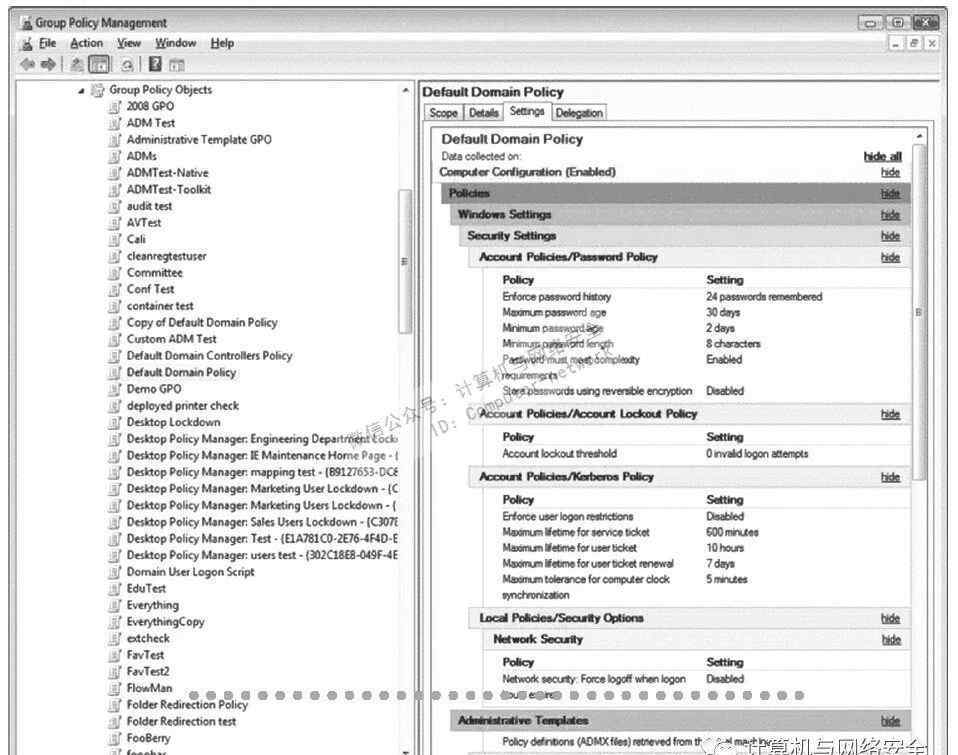Select Default Domain Controllers Policy GPO

click(x=210, y=356)
